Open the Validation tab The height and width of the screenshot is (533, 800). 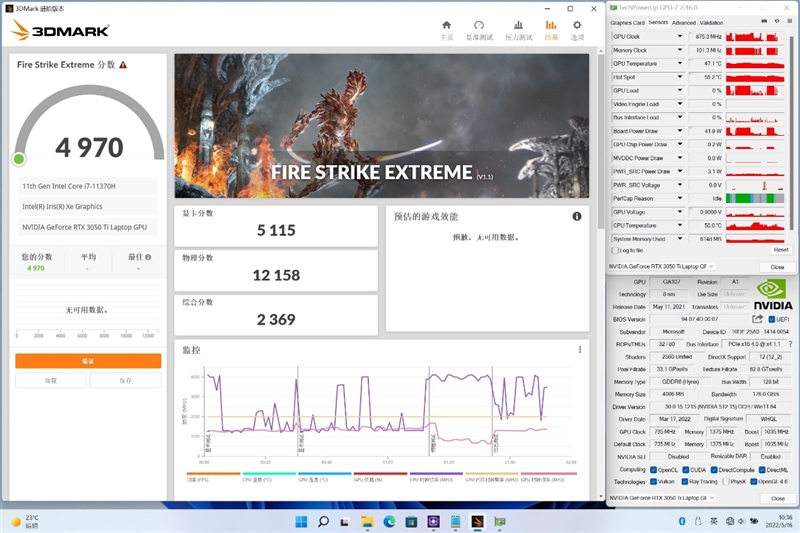(x=711, y=23)
